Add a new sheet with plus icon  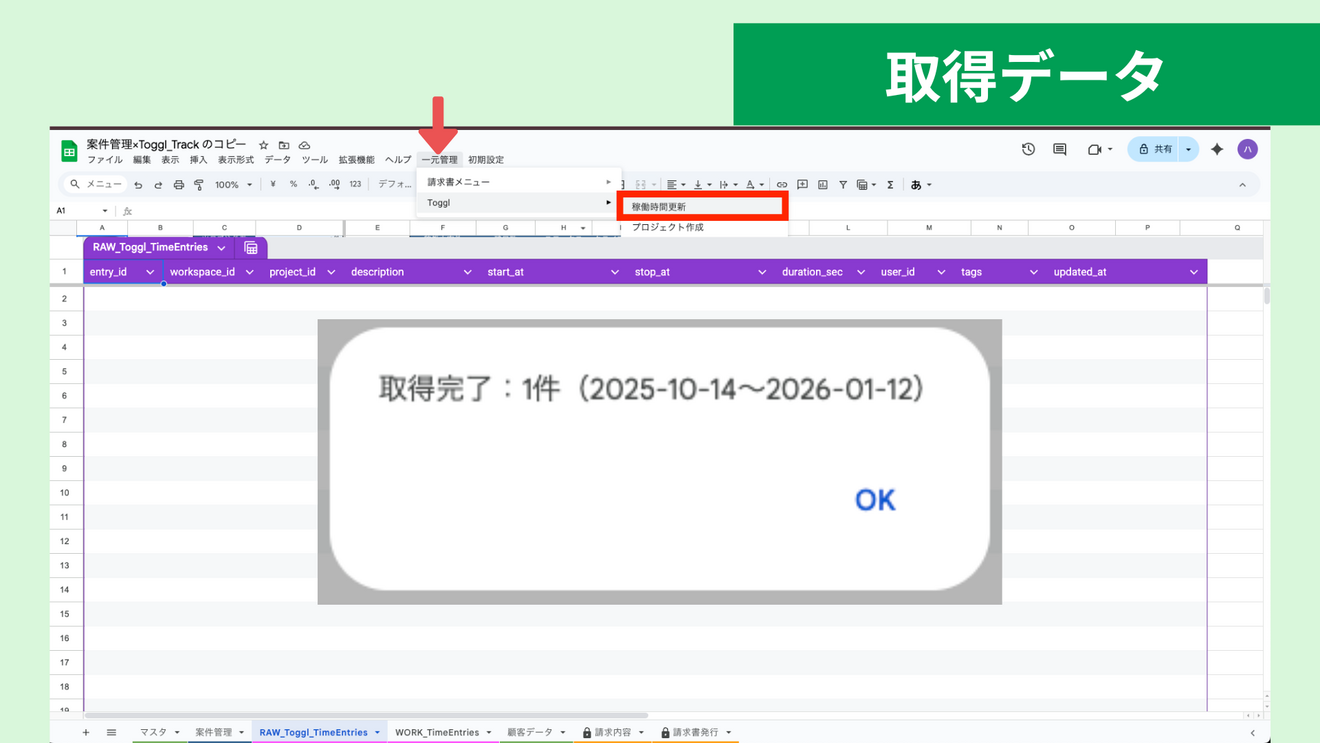pyautogui.click(x=86, y=732)
